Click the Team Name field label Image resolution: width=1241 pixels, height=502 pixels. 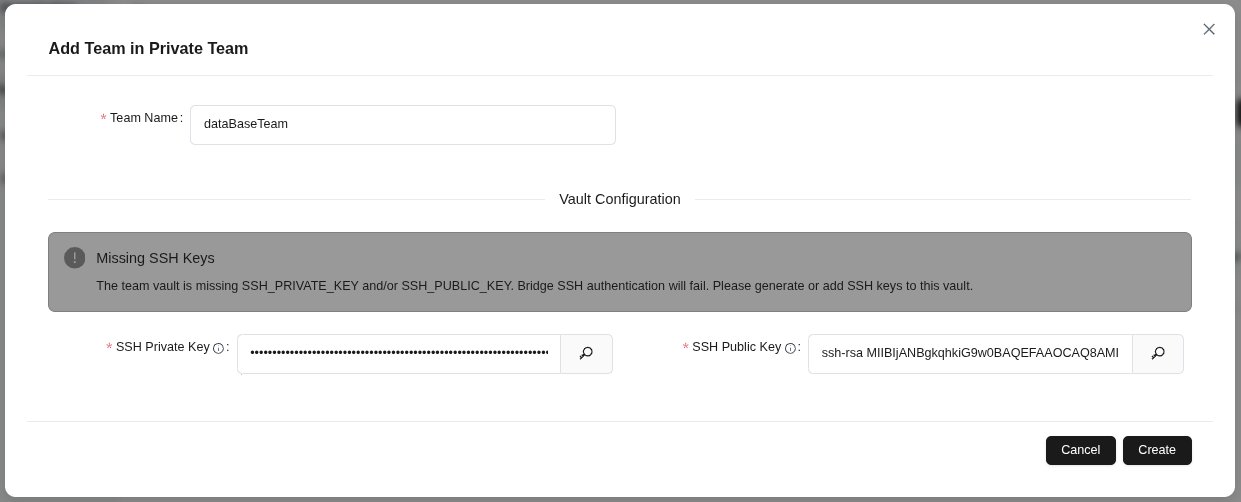144,118
